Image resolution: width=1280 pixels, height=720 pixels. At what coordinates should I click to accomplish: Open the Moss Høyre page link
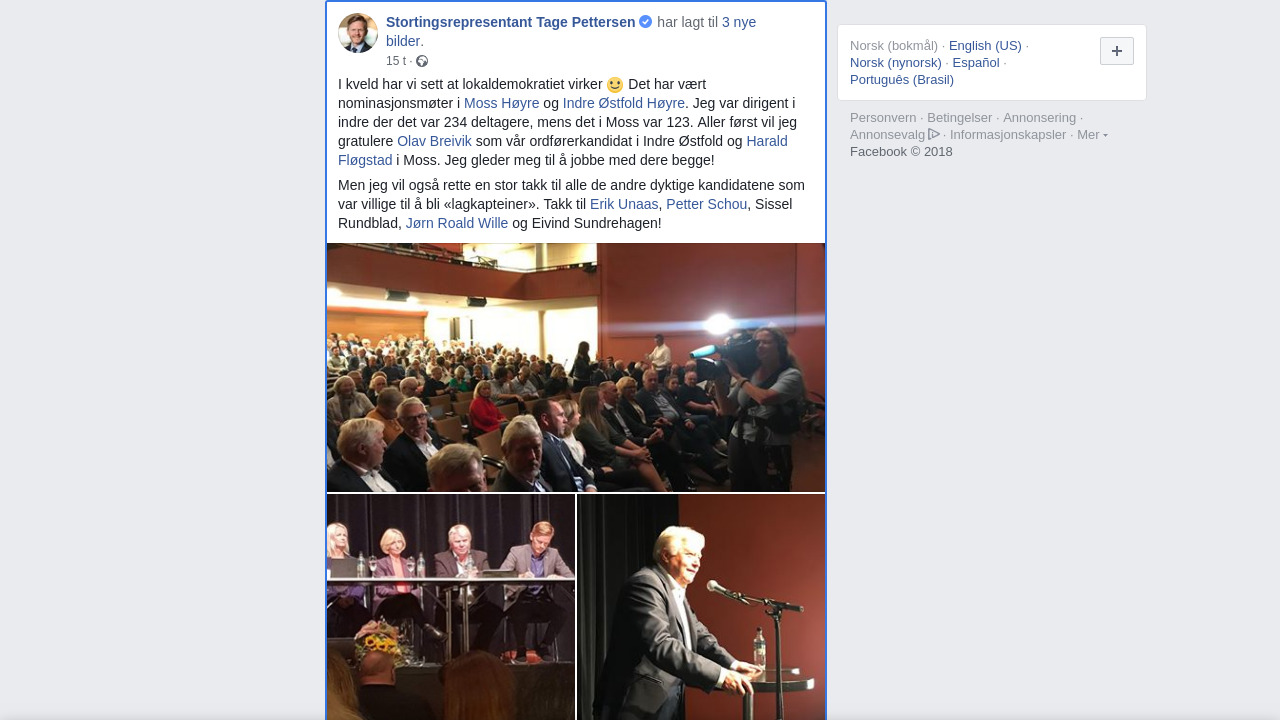501,103
